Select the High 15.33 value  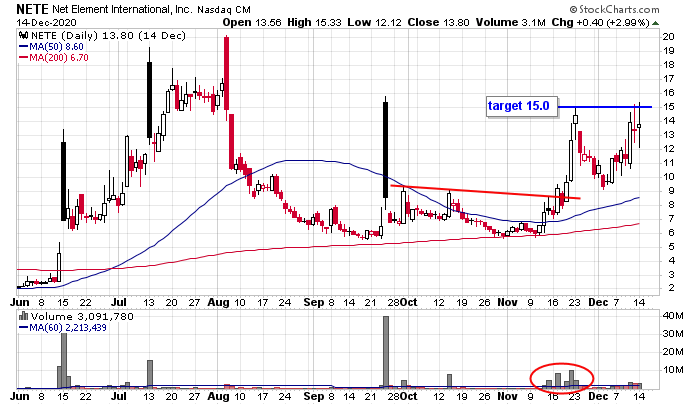pyautogui.click(x=315, y=22)
